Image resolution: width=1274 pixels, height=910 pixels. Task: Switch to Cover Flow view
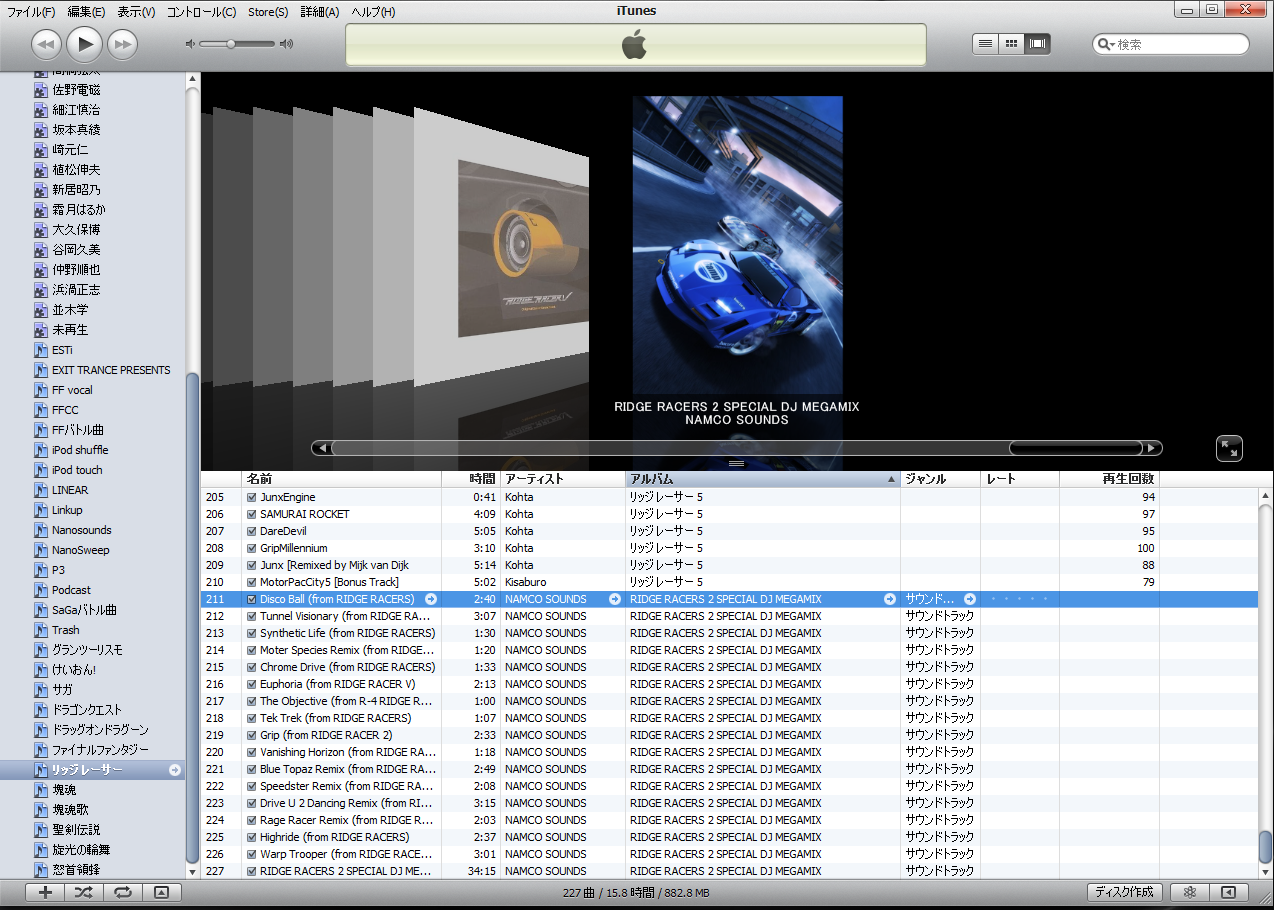(x=1038, y=44)
